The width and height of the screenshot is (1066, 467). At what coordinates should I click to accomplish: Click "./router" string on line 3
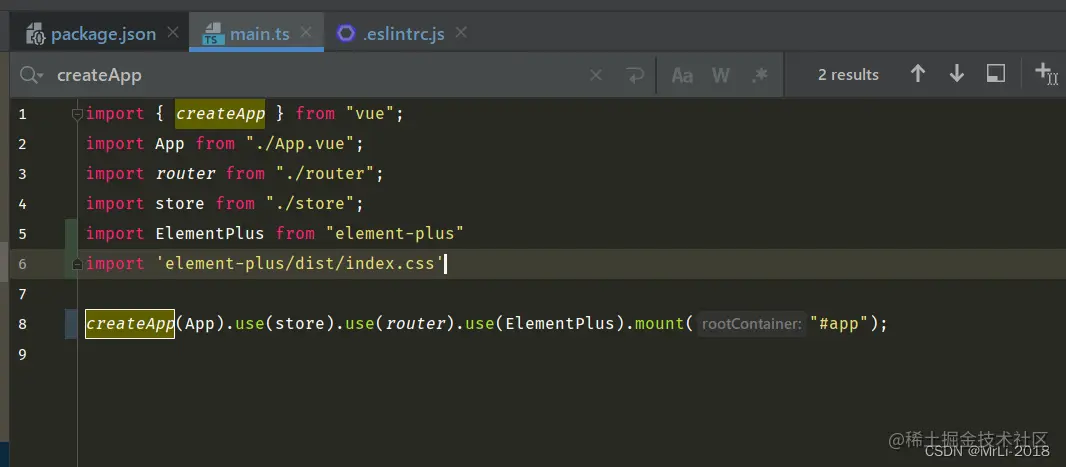click(326, 173)
